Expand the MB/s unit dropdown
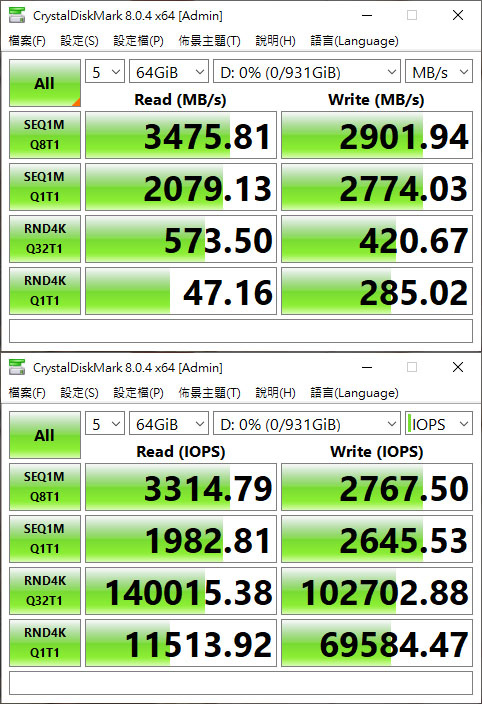 point(439,72)
